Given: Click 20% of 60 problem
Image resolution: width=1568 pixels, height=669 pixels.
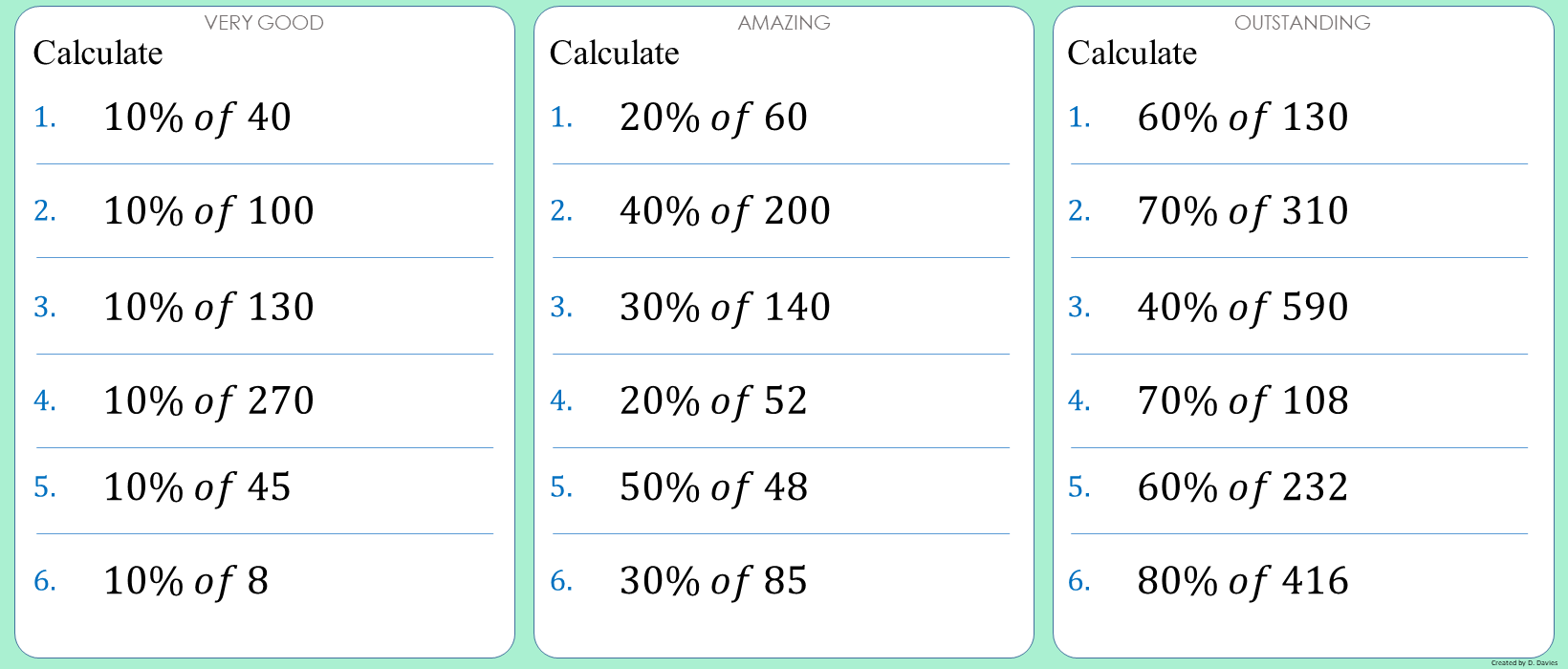Looking at the screenshot, I should coord(713,118).
